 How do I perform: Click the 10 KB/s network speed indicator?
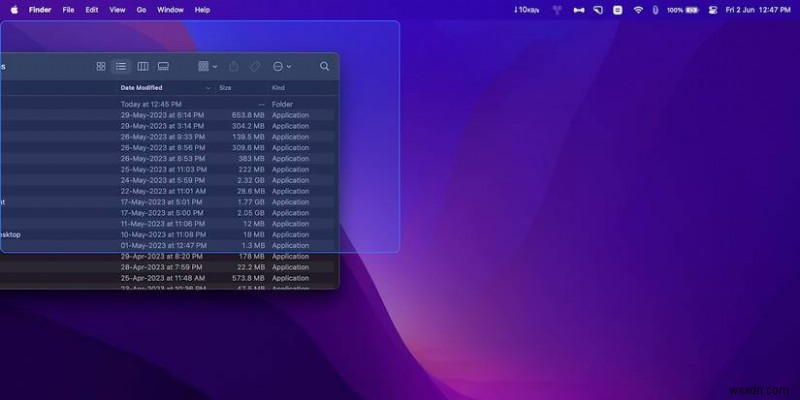(x=526, y=10)
